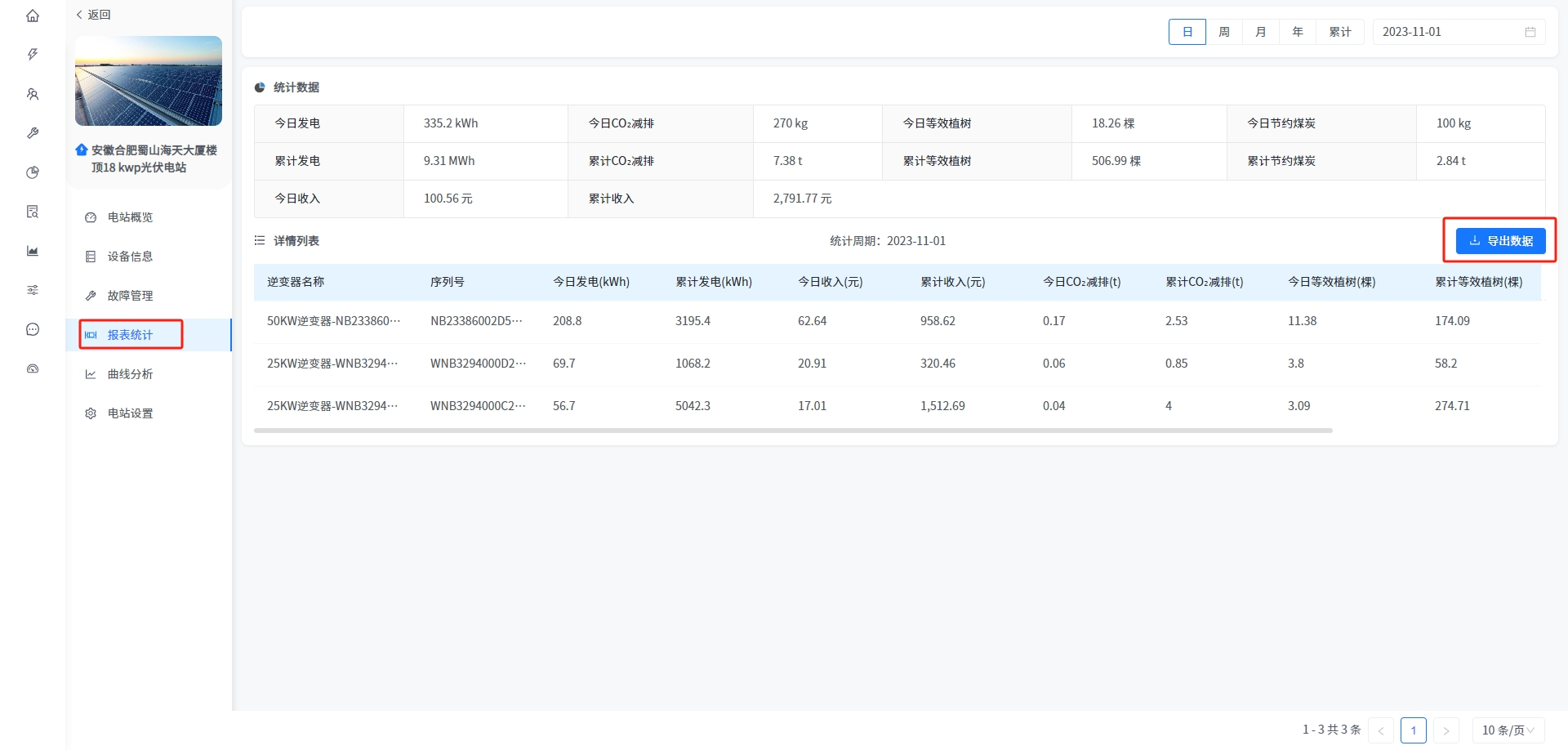Switch period to 月 (month)

click(1260, 32)
